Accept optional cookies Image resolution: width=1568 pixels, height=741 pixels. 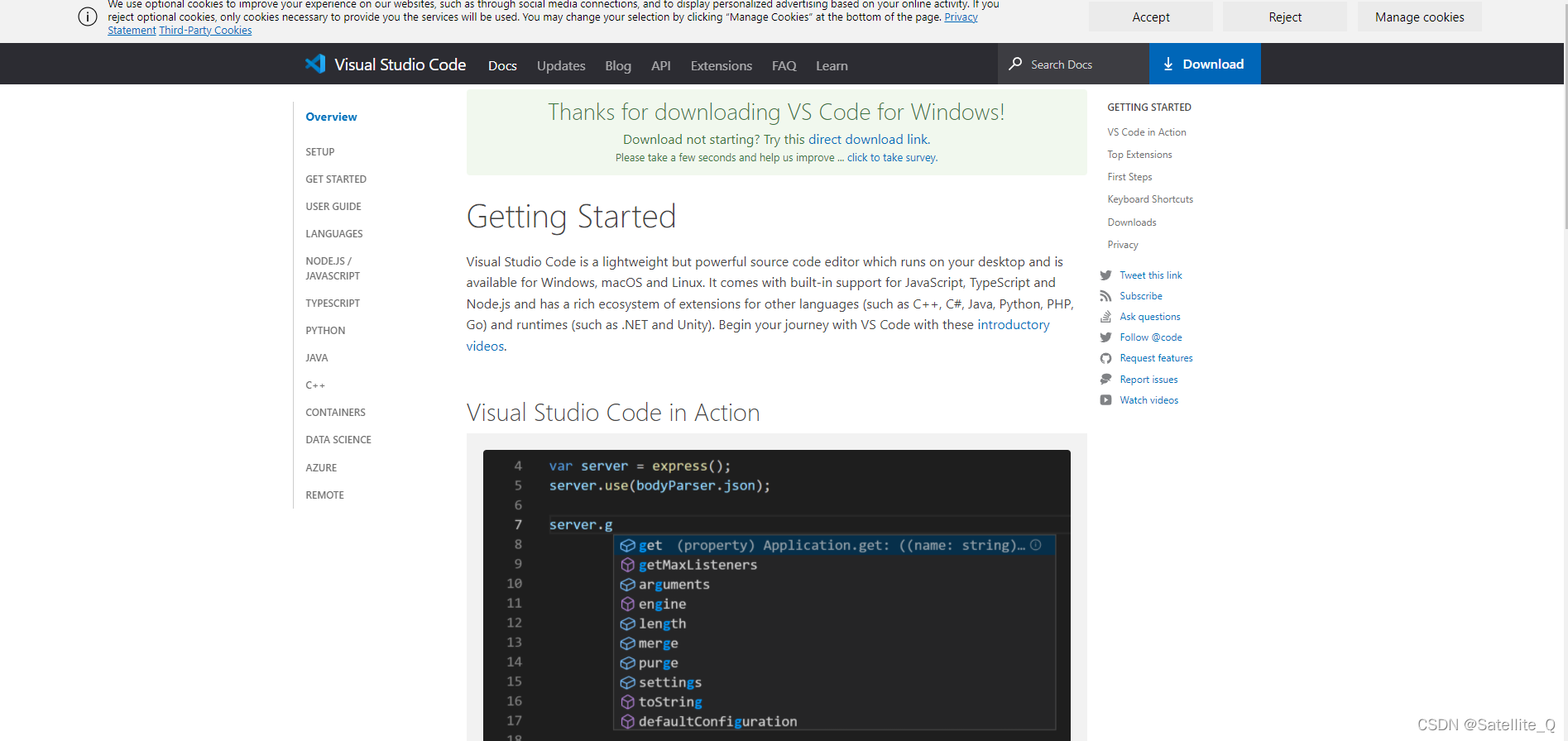point(1150,17)
